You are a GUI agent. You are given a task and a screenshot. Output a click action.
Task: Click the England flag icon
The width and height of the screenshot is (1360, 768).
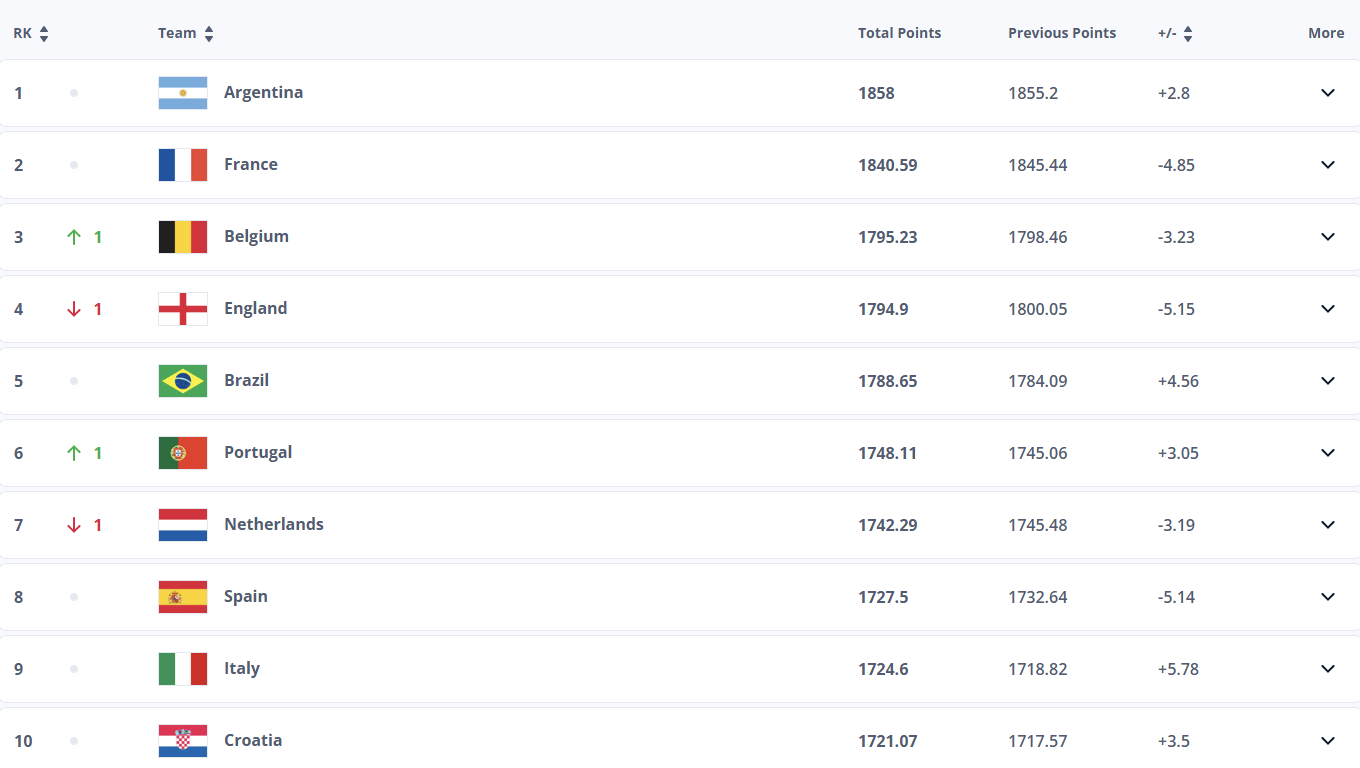click(183, 309)
